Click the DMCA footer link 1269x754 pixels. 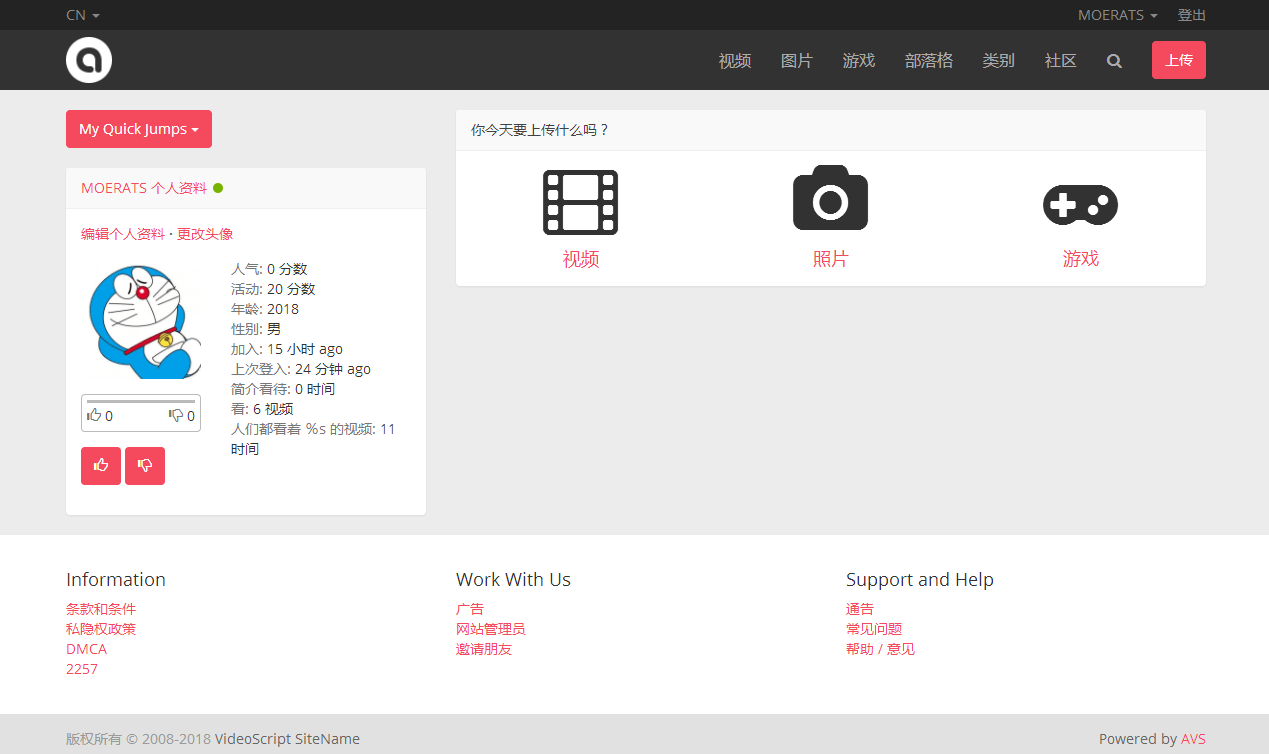86,649
